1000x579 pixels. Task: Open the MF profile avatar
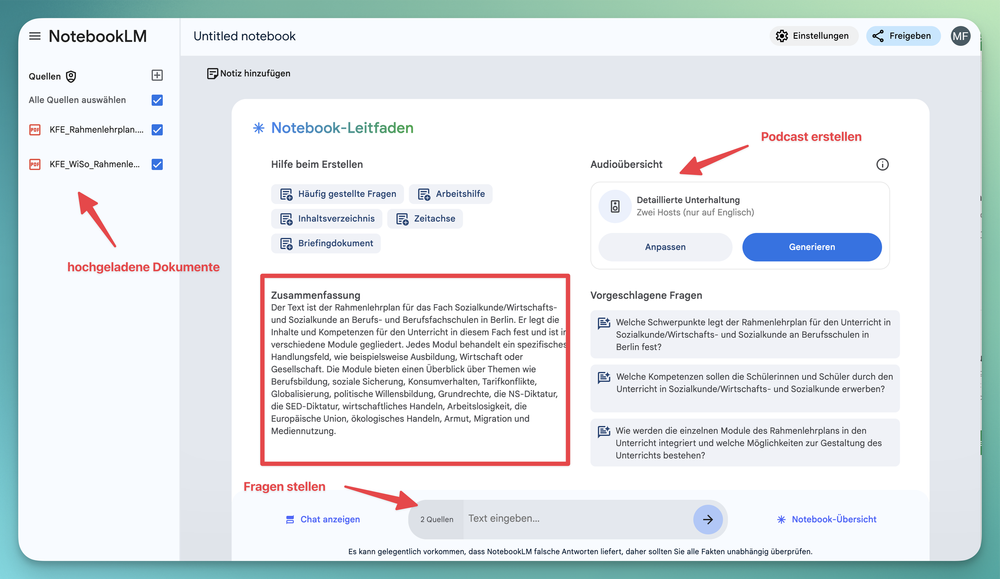point(960,36)
